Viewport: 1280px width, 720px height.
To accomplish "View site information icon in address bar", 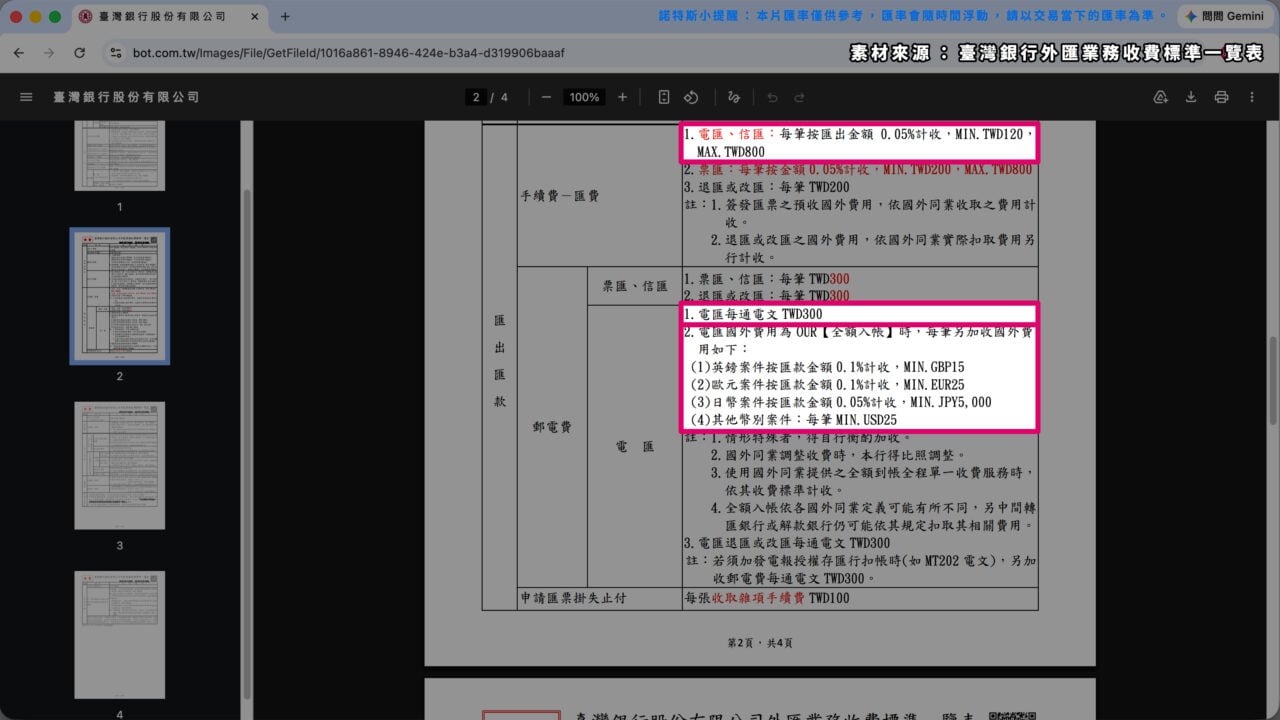I will [116, 52].
